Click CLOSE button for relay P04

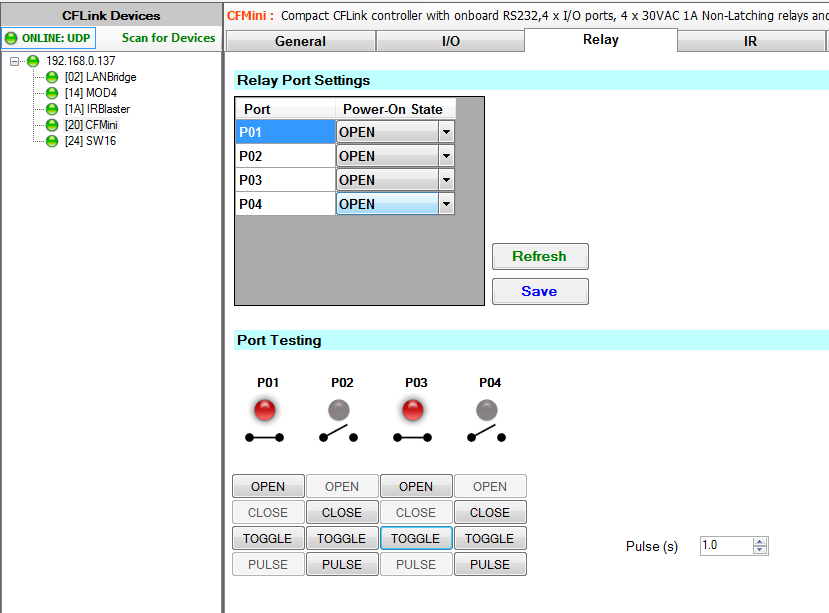pos(491,512)
